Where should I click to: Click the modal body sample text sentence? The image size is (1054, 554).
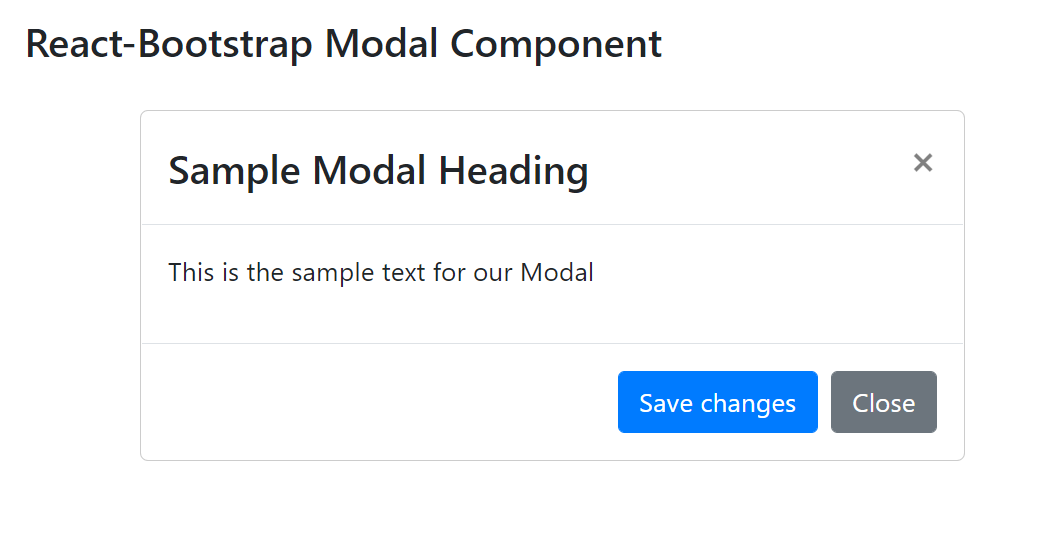pyautogui.click(x=381, y=272)
